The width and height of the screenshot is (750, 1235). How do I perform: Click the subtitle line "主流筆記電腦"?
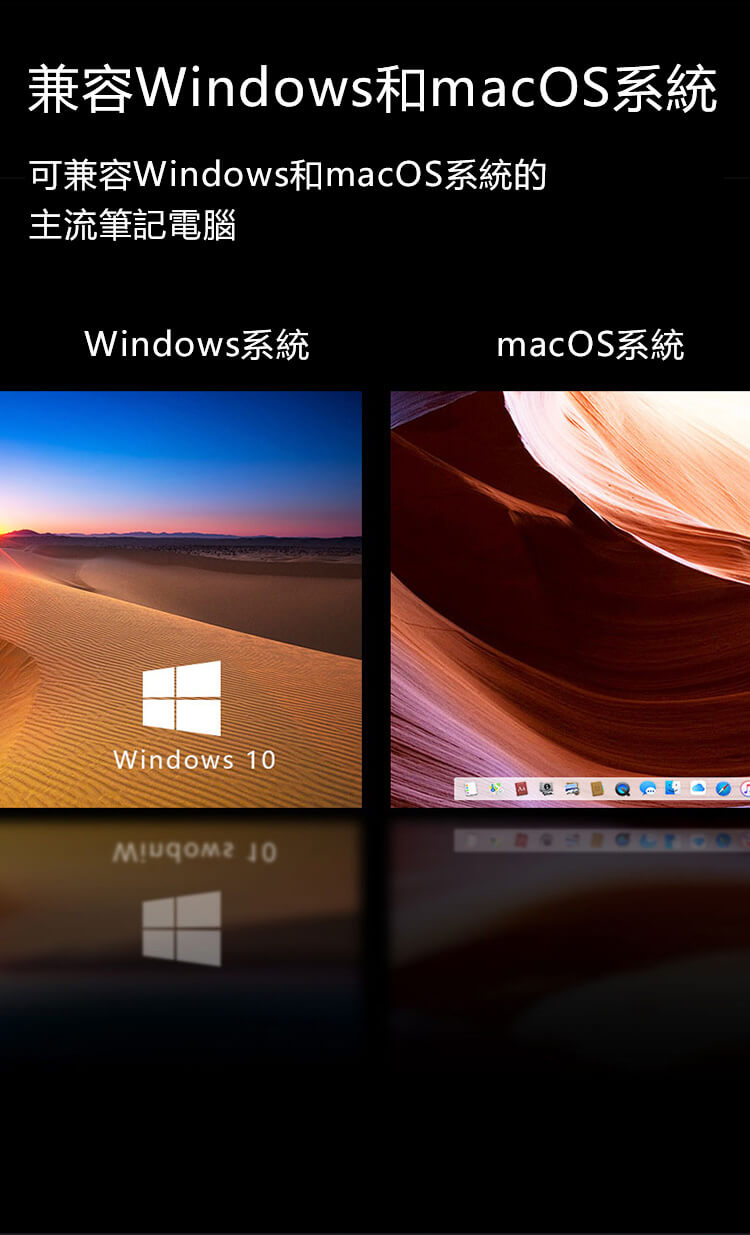(x=133, y=226)
